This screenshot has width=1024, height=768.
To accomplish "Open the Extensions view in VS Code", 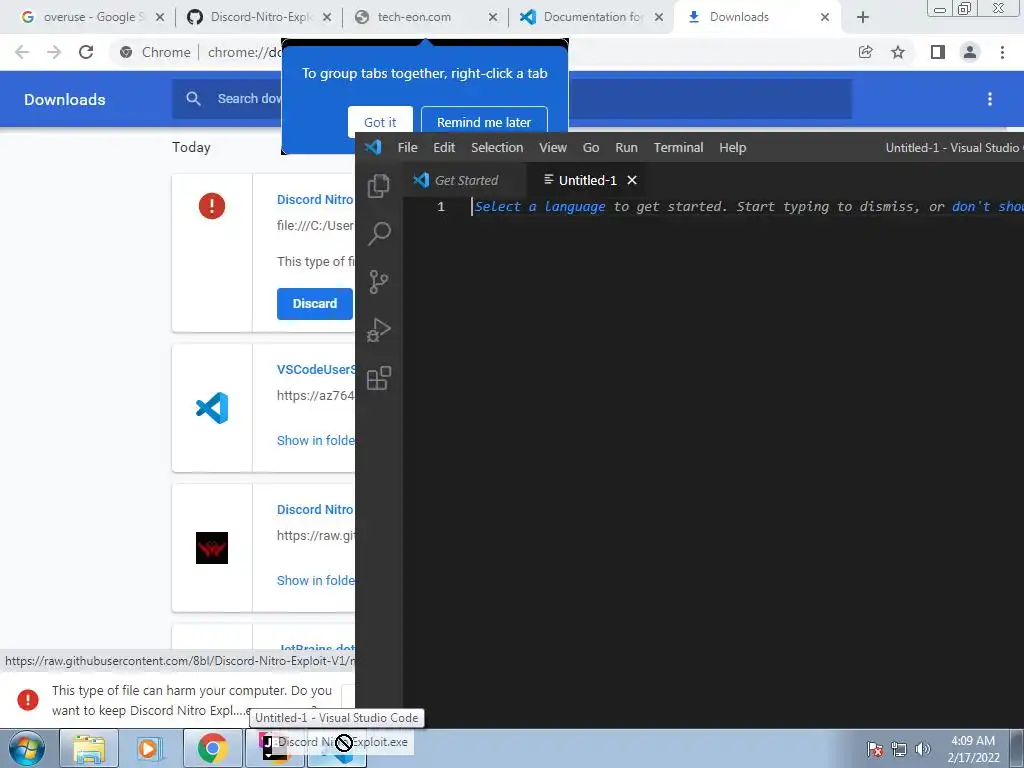I will coord(379,378).
